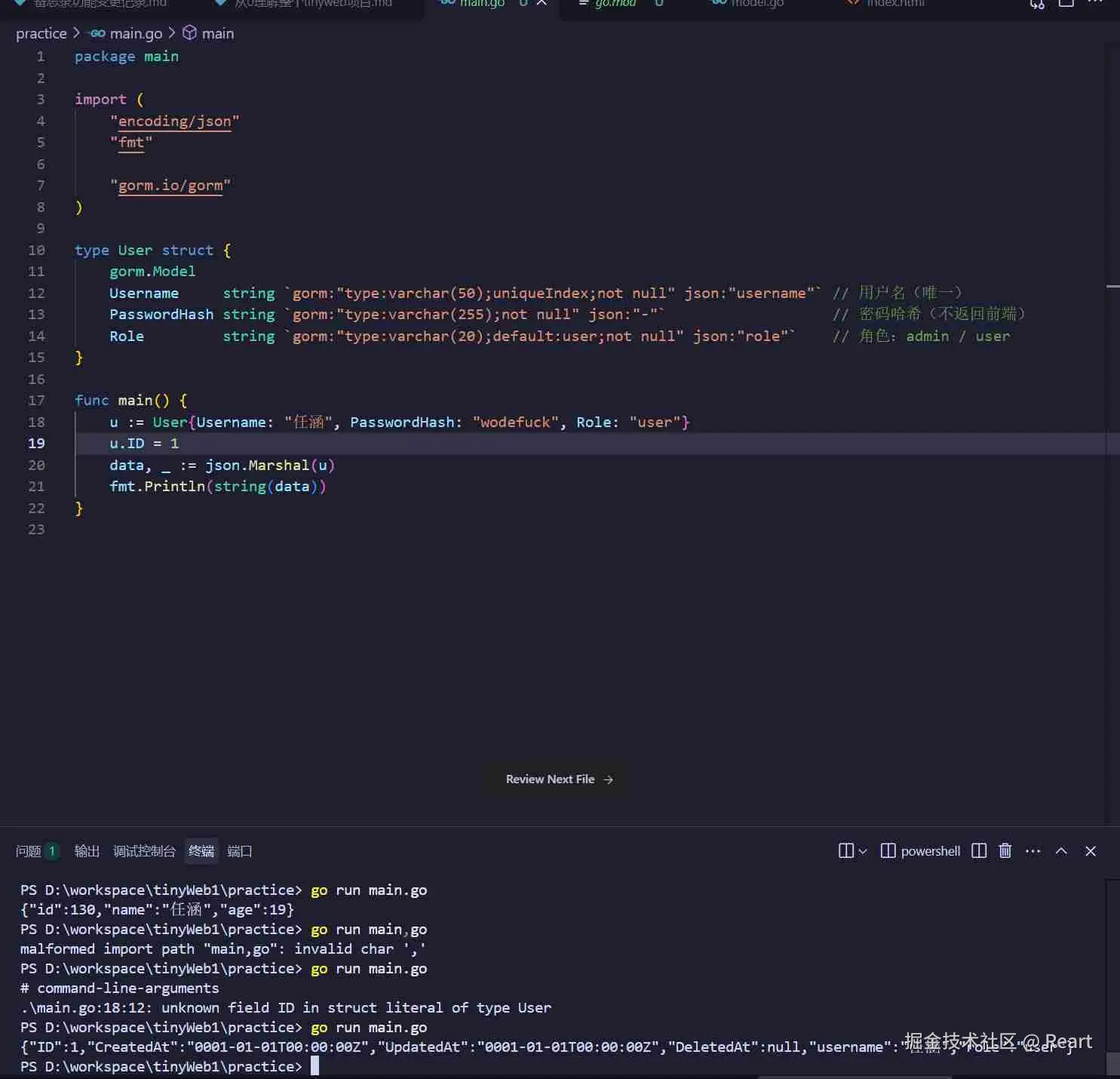Click main.go in the breadcrumb path
The width and height of the screenshot is (1120, 1079).
136,33
